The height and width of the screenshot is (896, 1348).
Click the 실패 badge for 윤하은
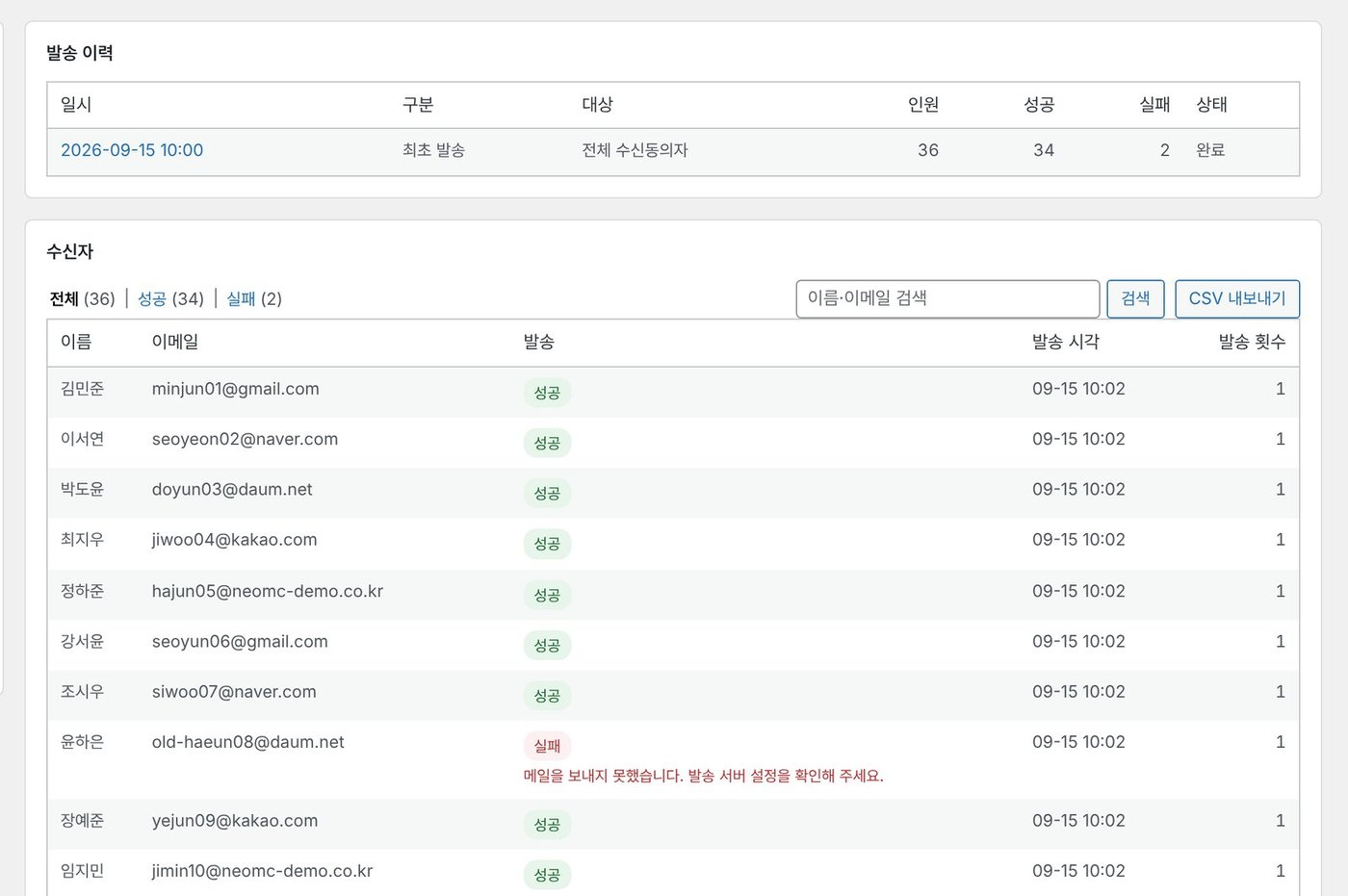547,746
